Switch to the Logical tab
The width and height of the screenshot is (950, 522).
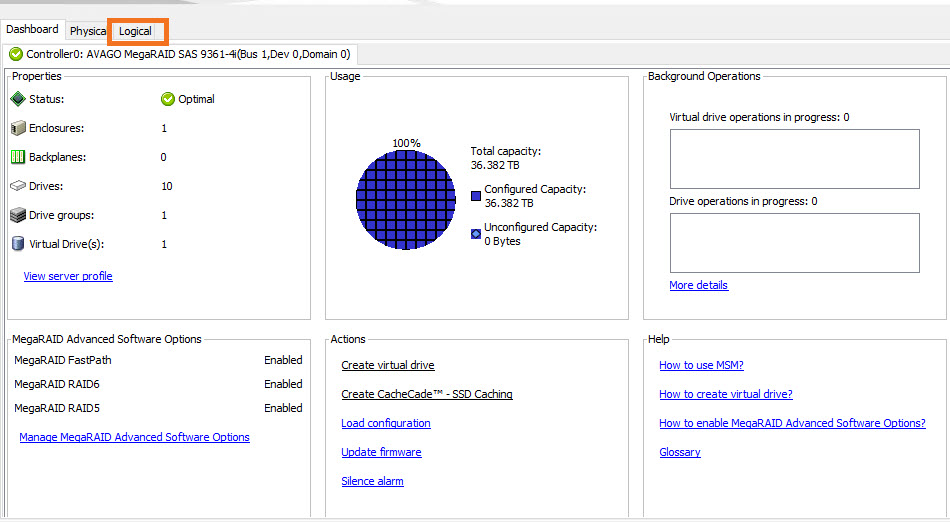[135, 31]
